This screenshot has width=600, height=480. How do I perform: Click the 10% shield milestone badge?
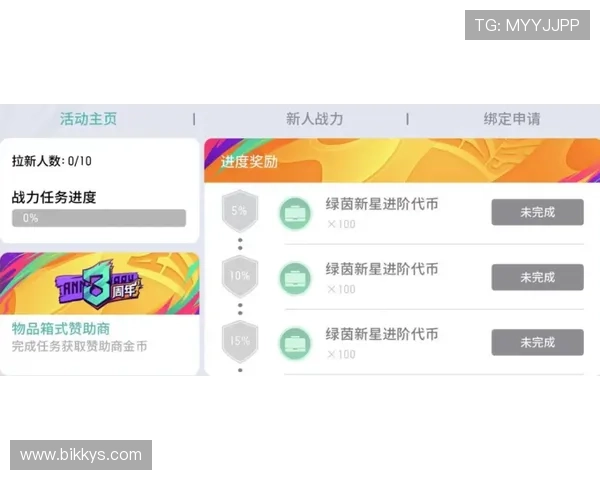coord(240,276)
